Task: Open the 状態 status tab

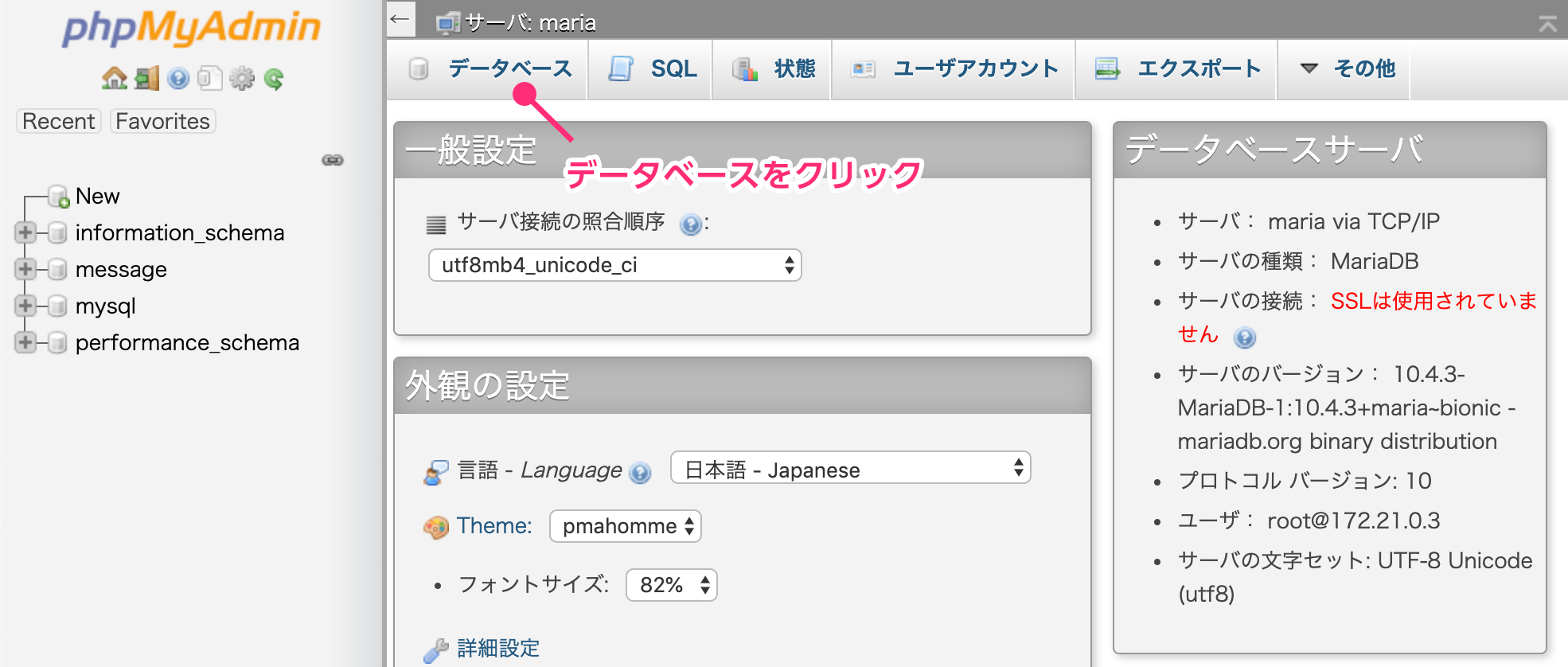Action: point(773,69)
